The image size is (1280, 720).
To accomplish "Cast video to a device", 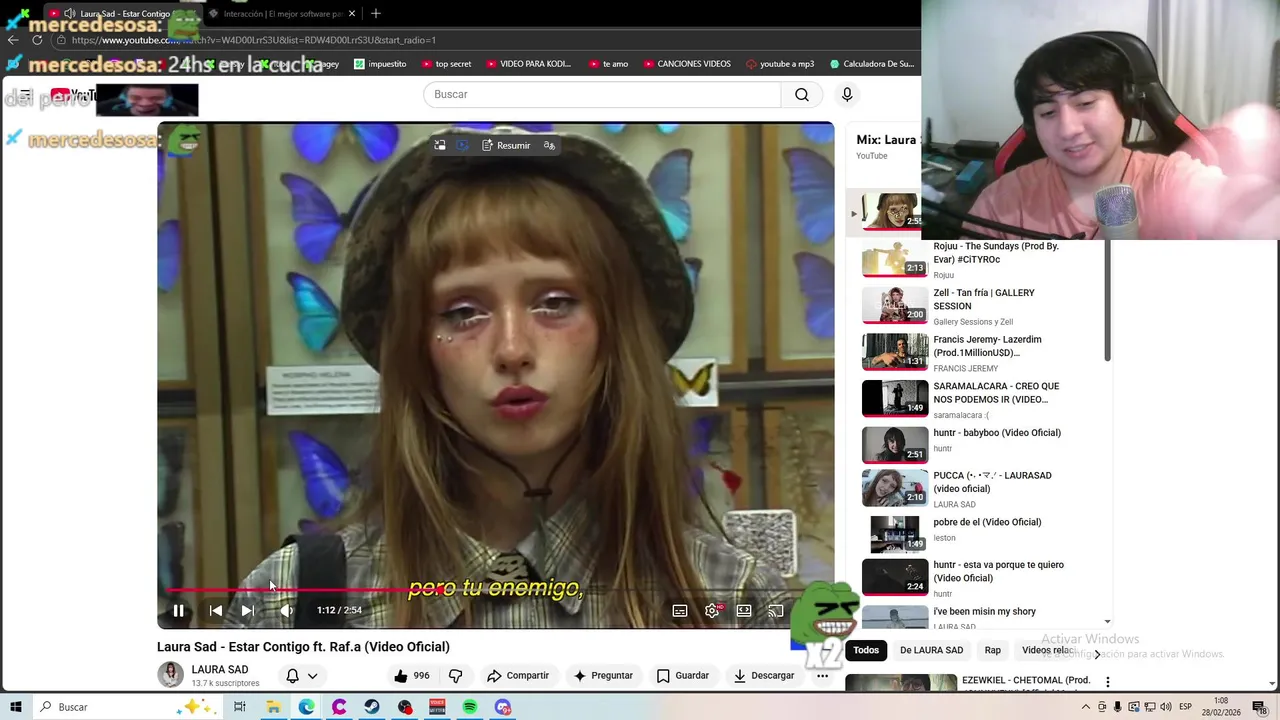I will point(775,610).
